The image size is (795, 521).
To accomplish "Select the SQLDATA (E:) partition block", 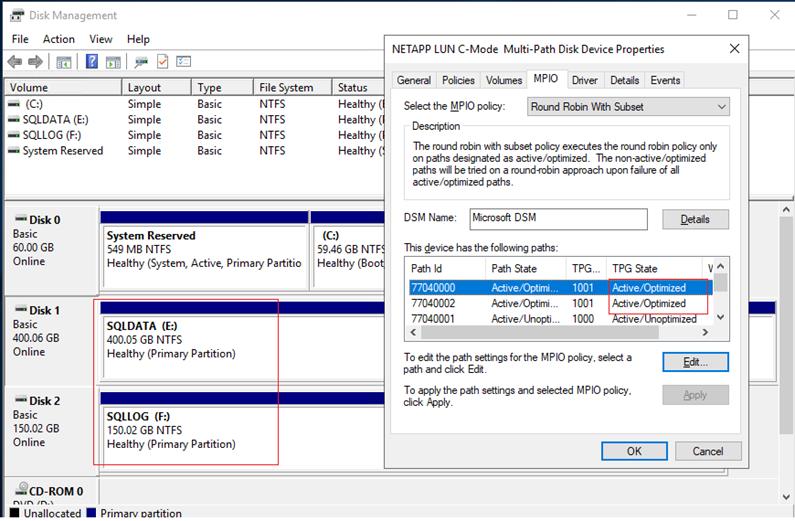I will [x=243, y=340].
